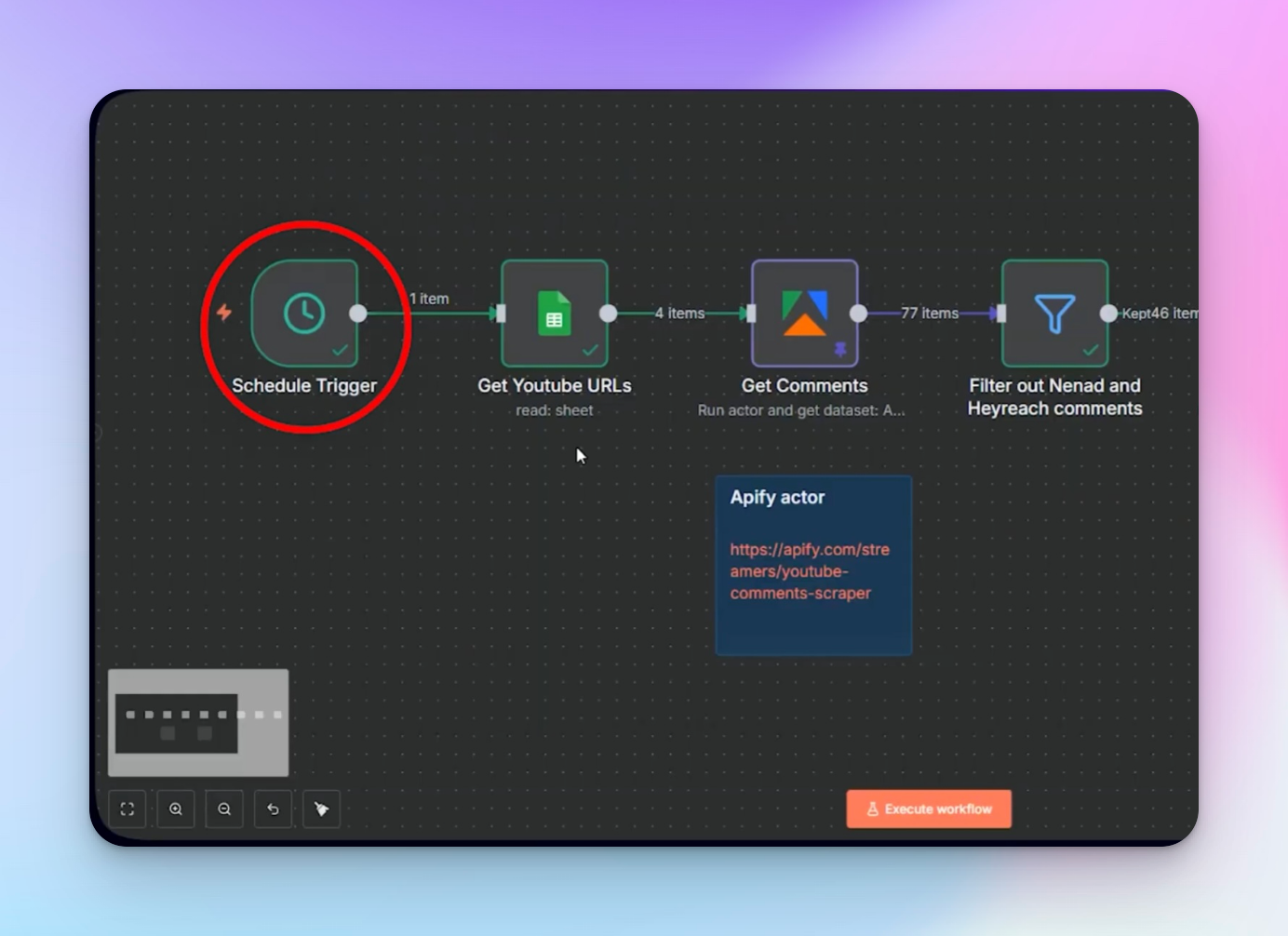This screenshot has height=936, width=1288.
Task: Click the '77 items' connection label
Action: click(930, 314)
